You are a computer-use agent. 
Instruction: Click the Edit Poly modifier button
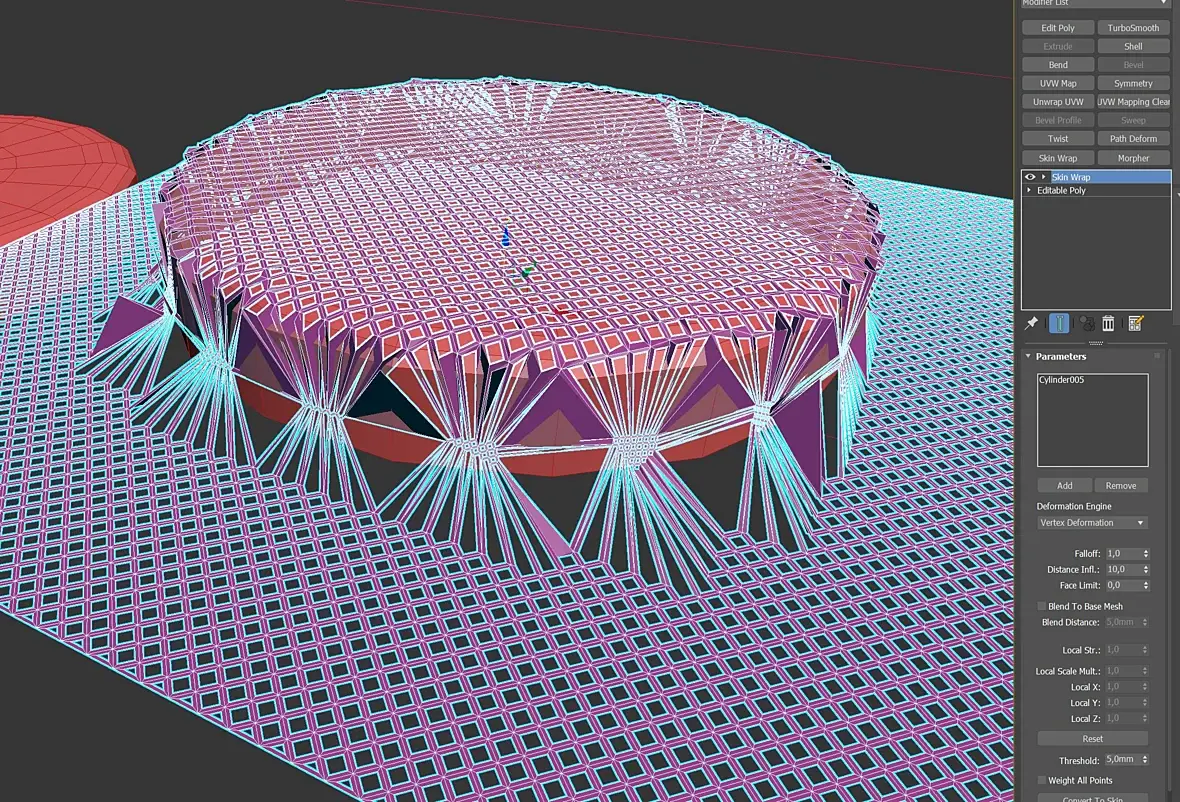pos(1057,28)
